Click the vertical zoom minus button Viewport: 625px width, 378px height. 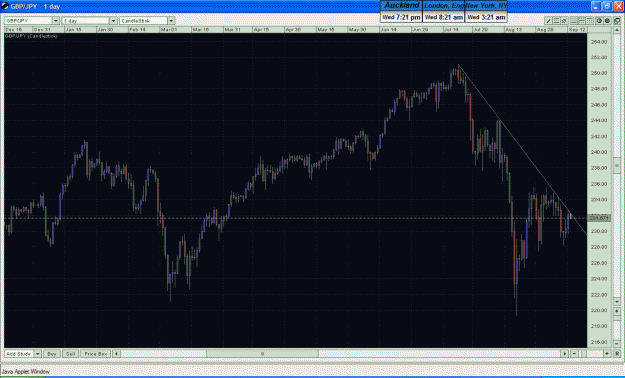point(617,343)
